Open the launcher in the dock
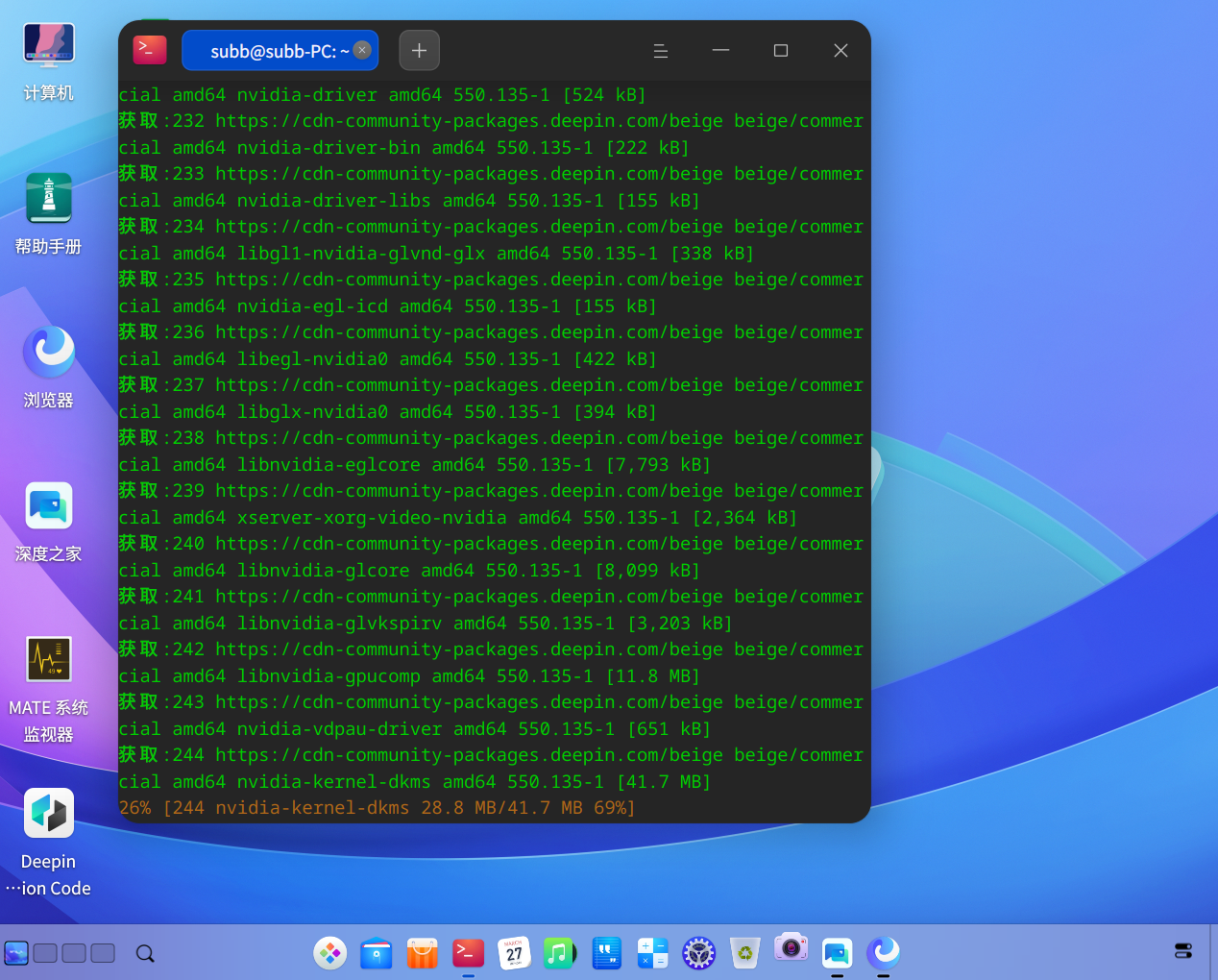This screenshot has width=1218, height=980. [x=329, y=953]
